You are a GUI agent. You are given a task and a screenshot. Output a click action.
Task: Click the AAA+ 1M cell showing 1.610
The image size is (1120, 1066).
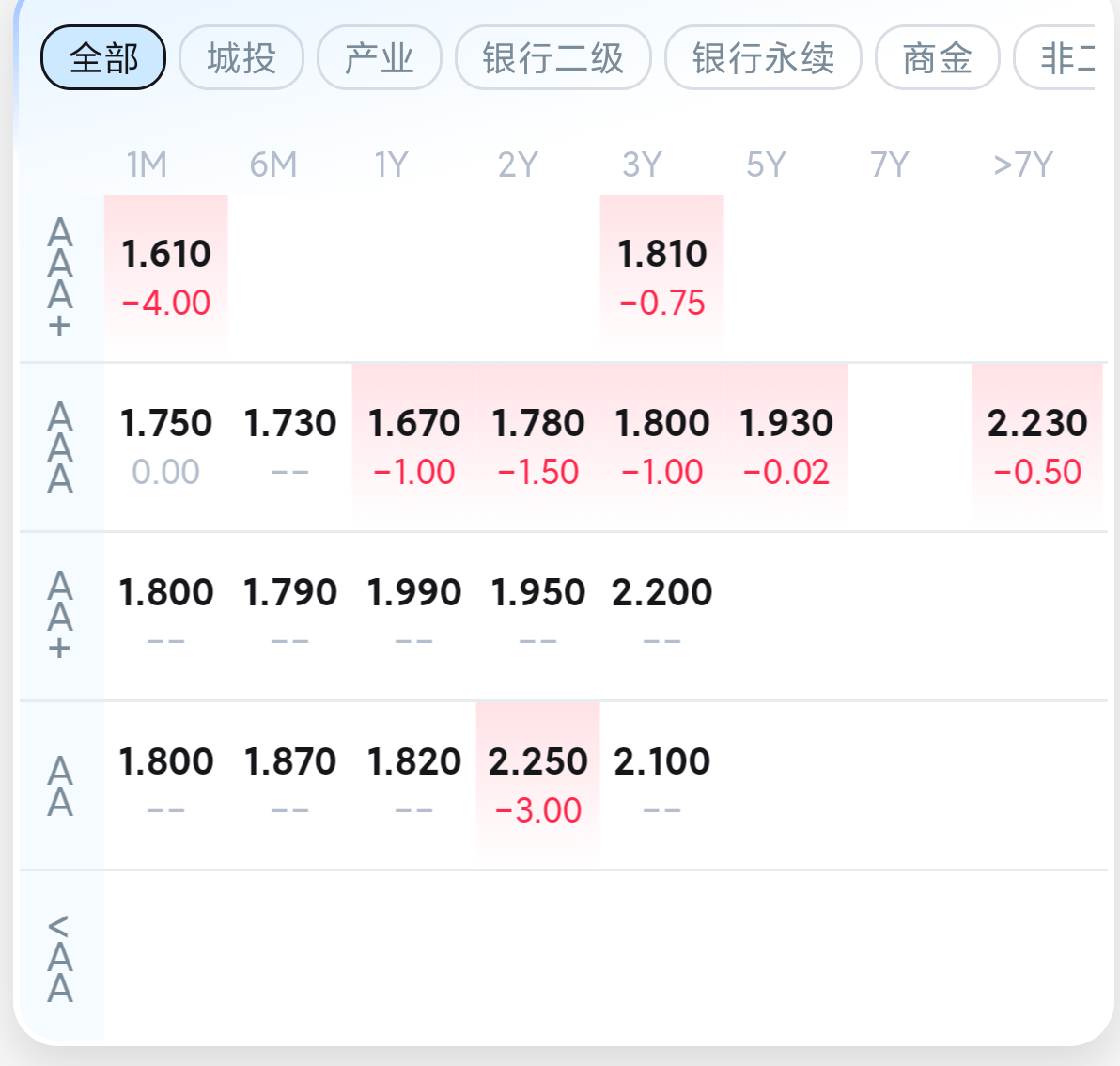click(165, 277)
